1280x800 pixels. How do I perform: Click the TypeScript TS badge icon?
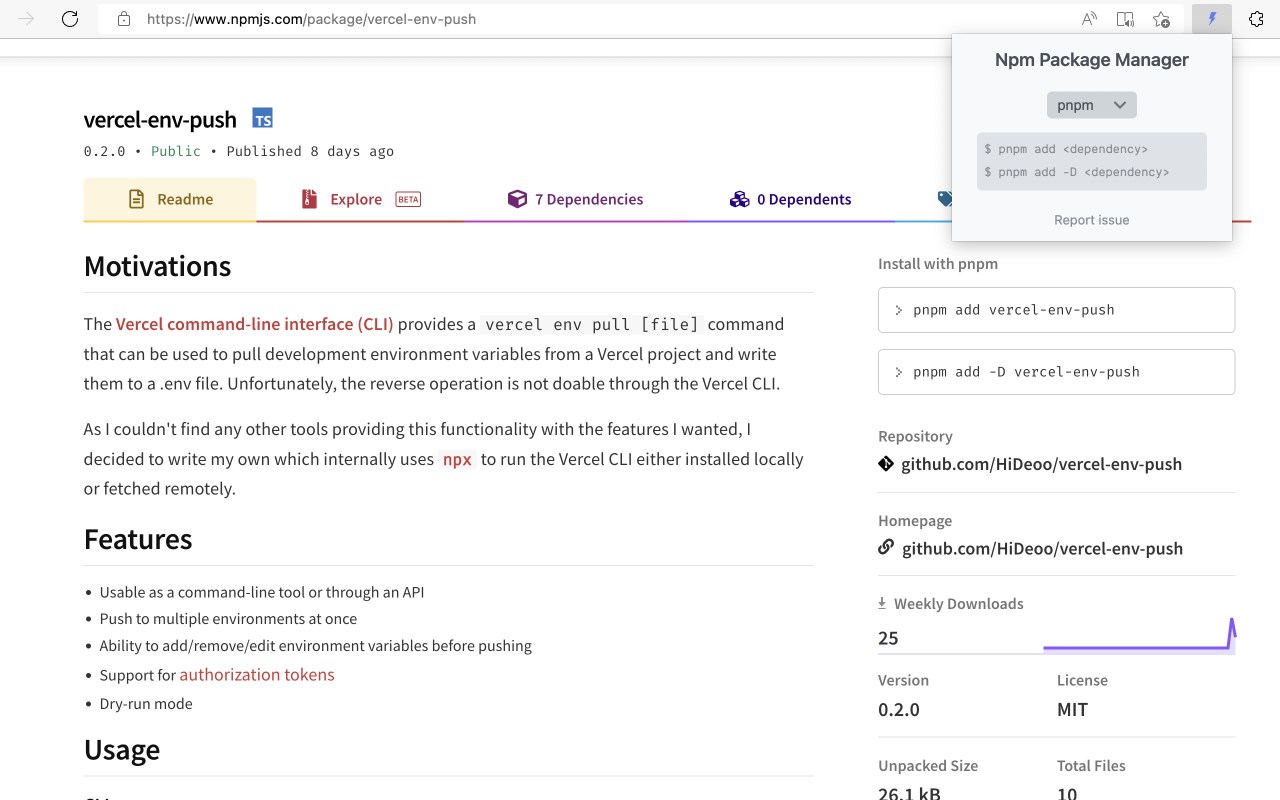click(262, 119)
